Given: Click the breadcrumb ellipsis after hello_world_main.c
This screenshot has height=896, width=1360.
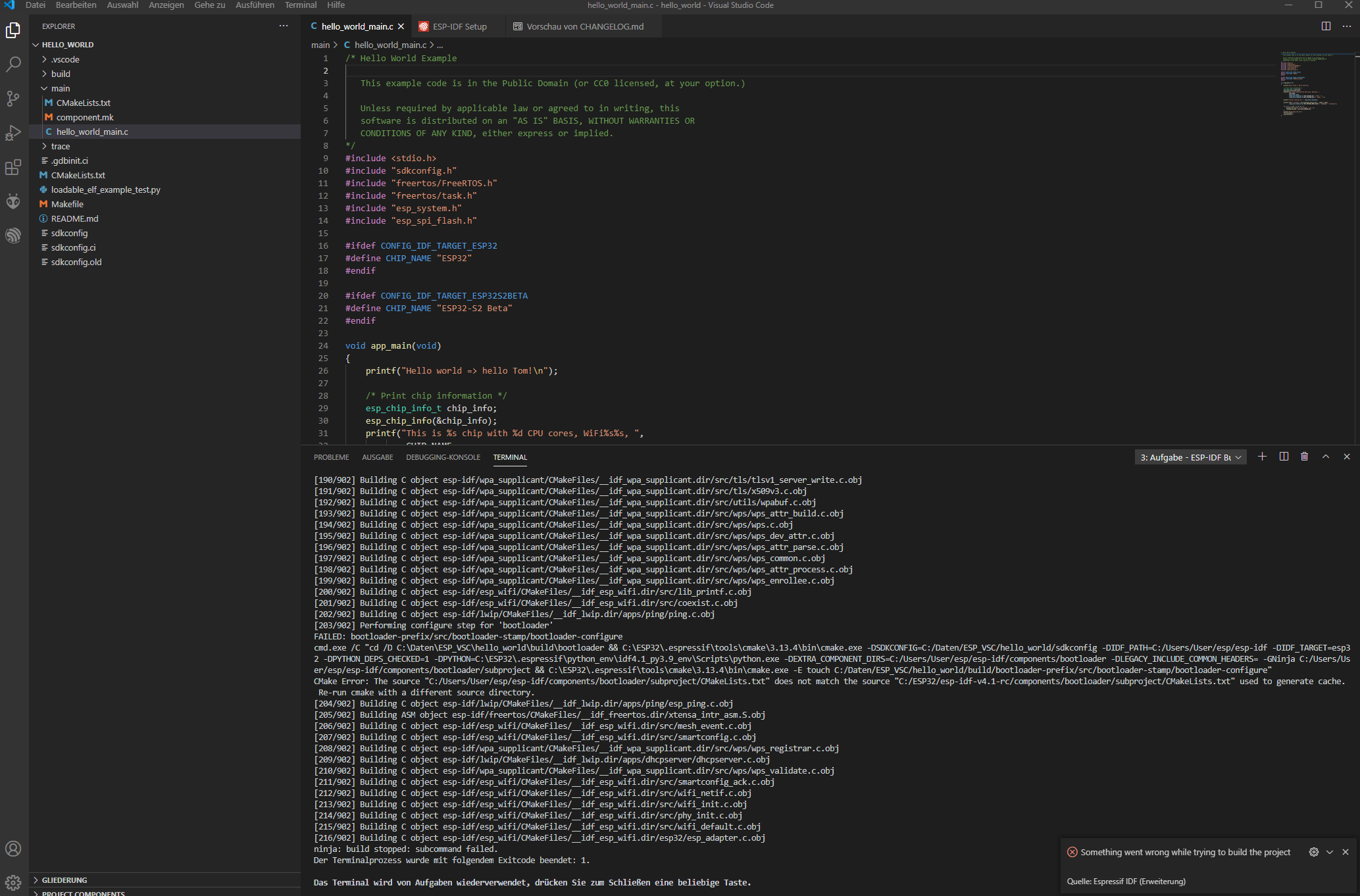Looking at the screenshot, I should tap(440, 45).
